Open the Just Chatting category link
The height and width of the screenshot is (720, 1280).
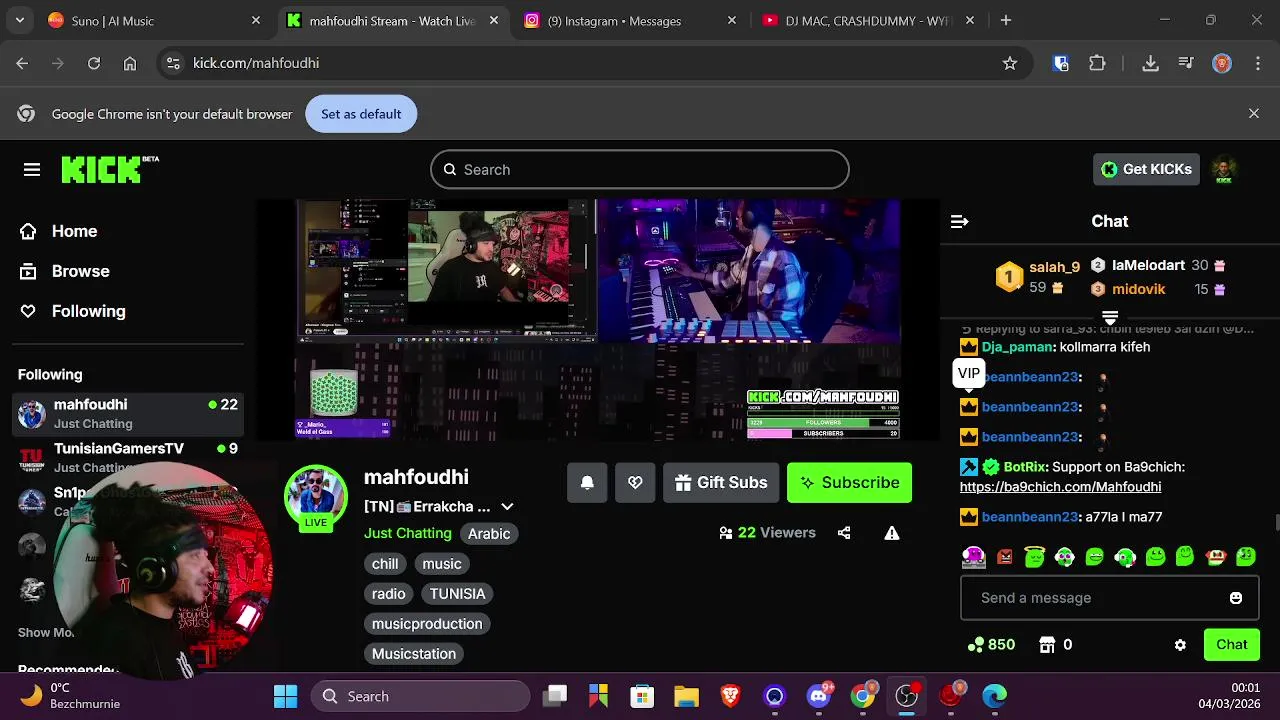pos(408,533)
